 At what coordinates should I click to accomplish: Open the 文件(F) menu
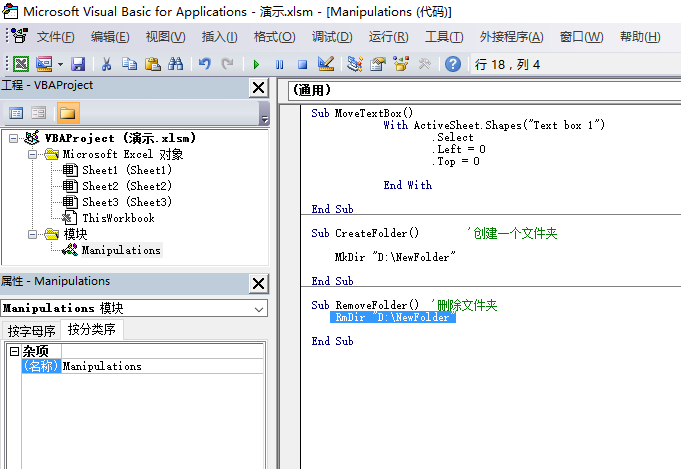(55, 37)
